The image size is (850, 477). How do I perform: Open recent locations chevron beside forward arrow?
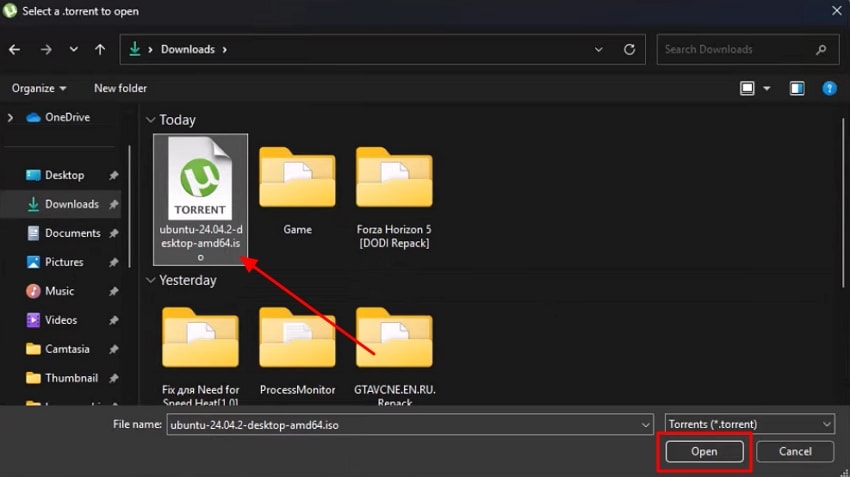coord(73,49)
